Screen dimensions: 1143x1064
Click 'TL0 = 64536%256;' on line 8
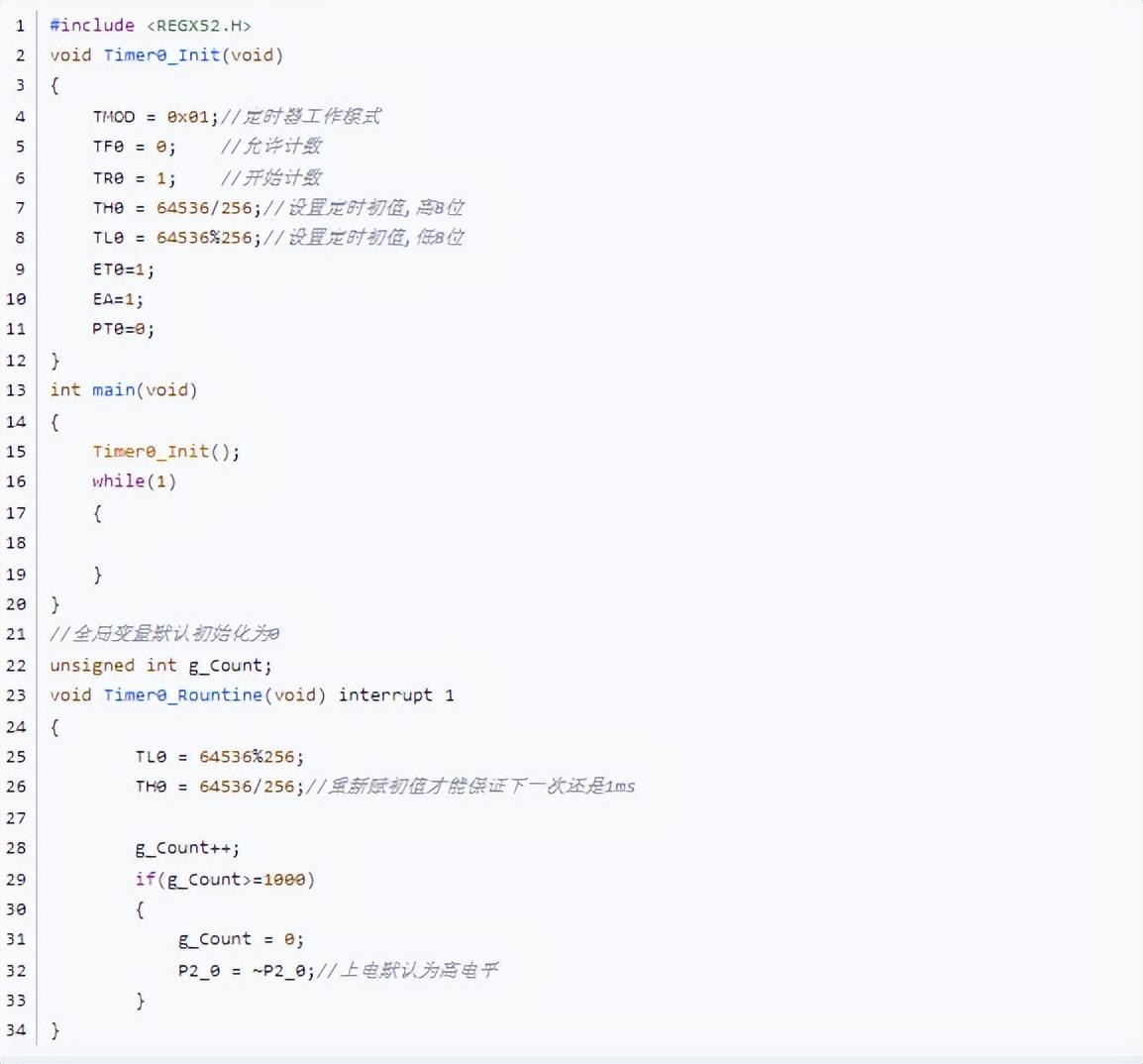[177, 238]
